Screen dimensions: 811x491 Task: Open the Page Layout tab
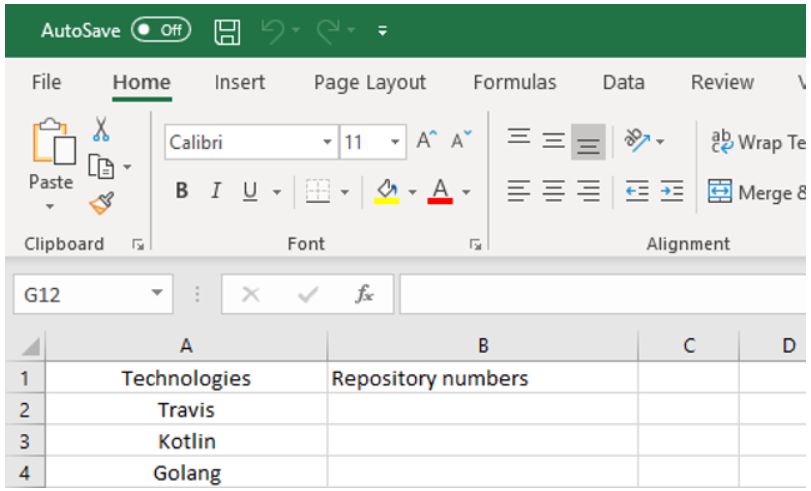click(x=370, y=83)
